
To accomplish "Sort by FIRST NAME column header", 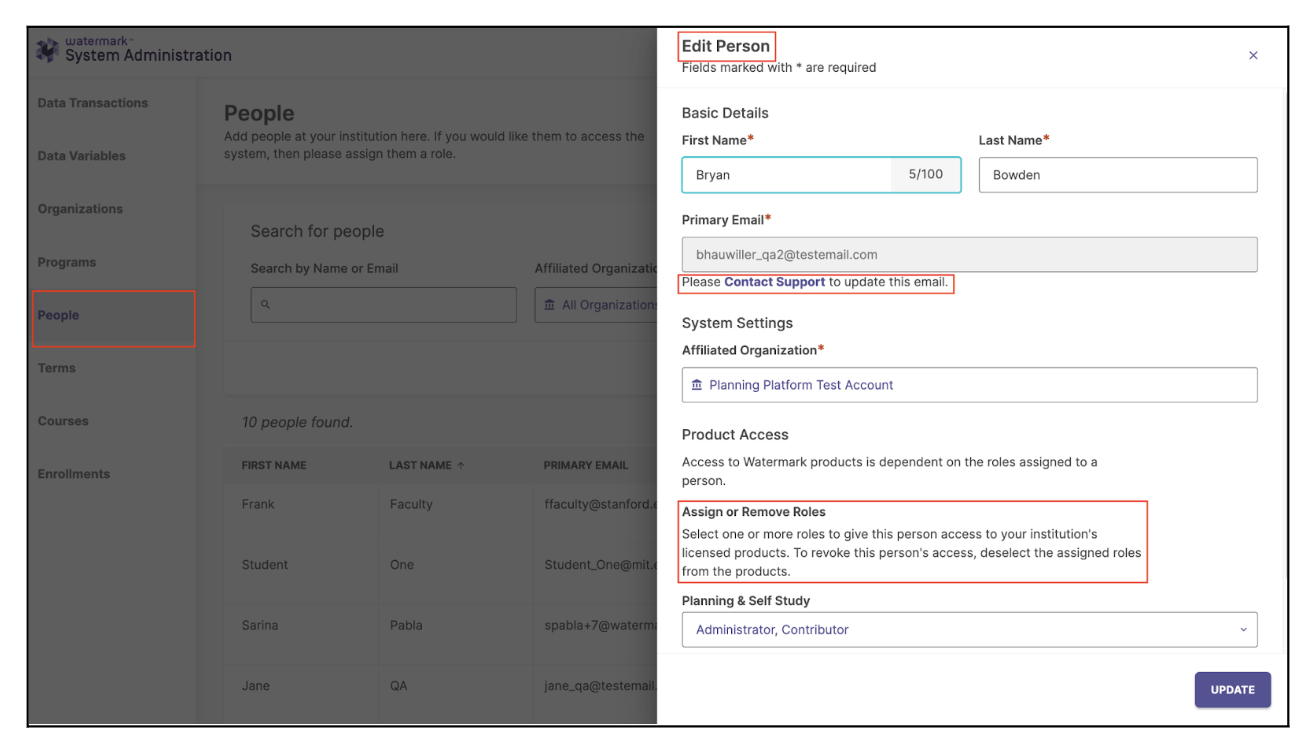I will point(274,465).
